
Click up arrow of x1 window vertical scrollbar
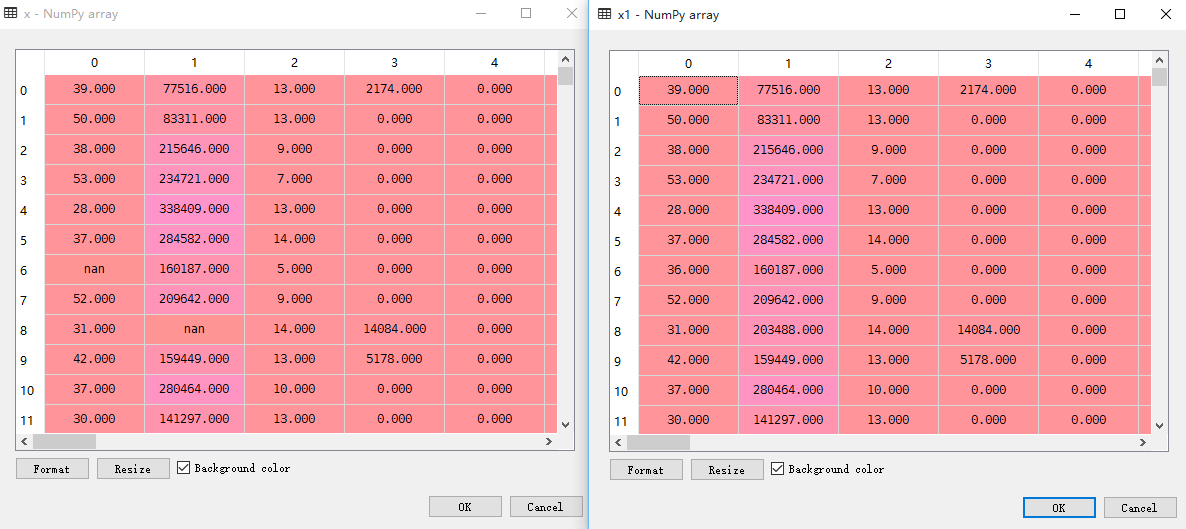[1159, 59]
